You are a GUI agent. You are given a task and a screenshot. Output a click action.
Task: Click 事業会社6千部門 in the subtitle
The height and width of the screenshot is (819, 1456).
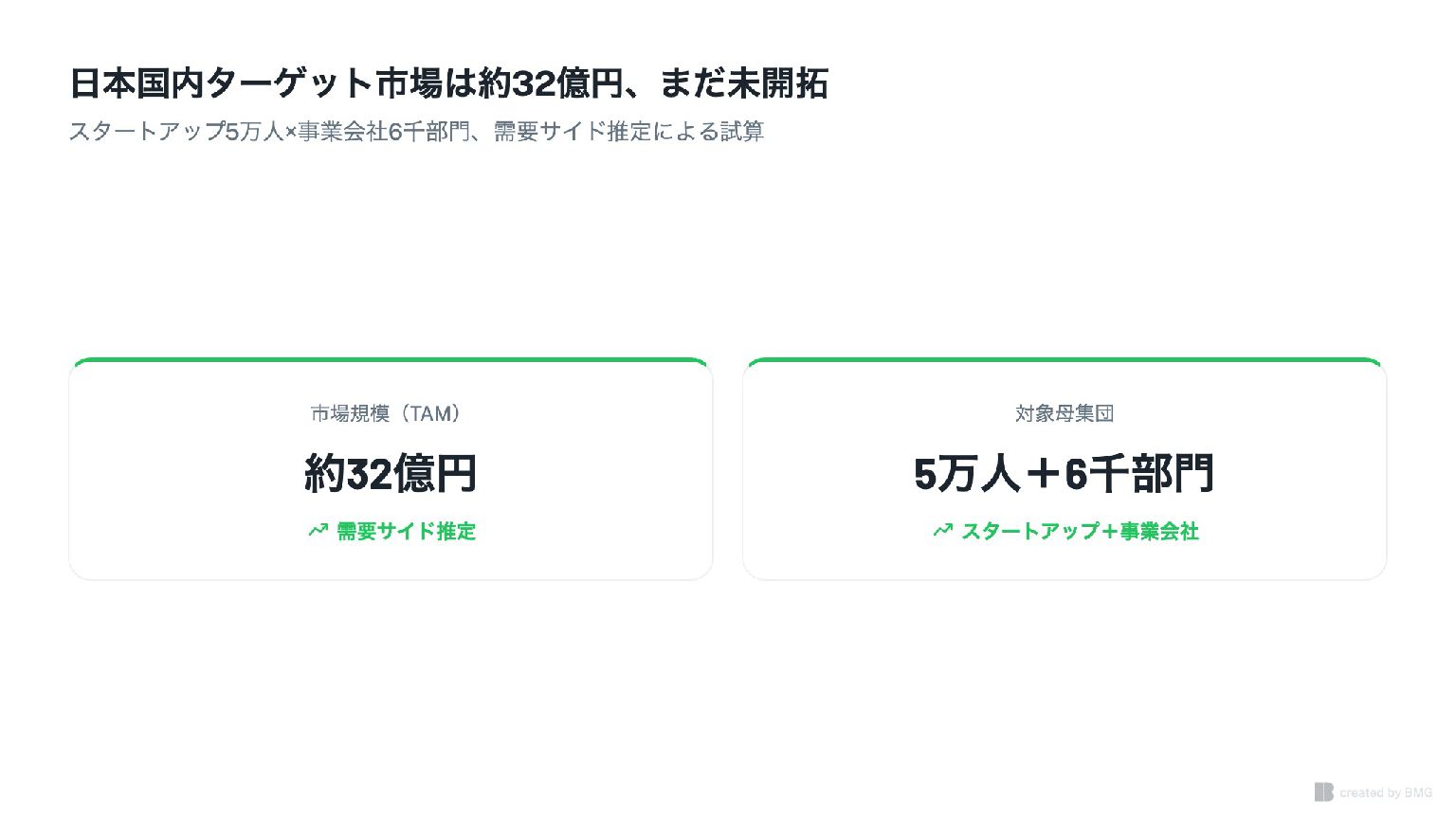click(383, 132)
